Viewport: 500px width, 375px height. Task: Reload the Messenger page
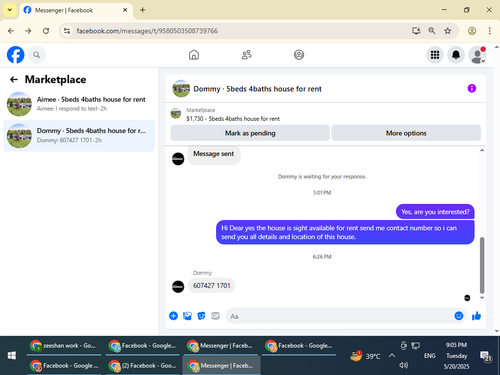tap(46, 31)
